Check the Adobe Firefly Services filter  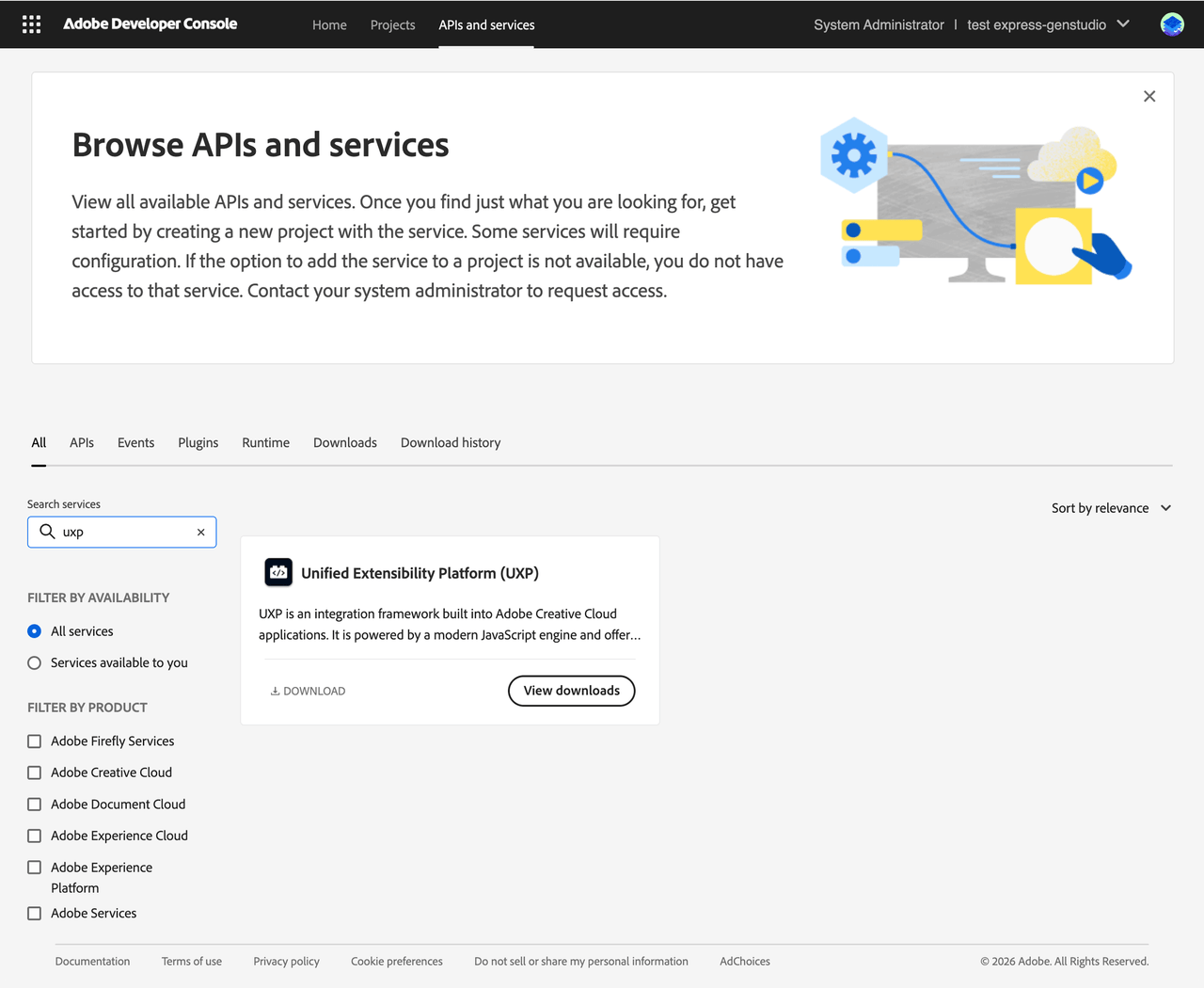pyautogui.click(x=34, y=741)
